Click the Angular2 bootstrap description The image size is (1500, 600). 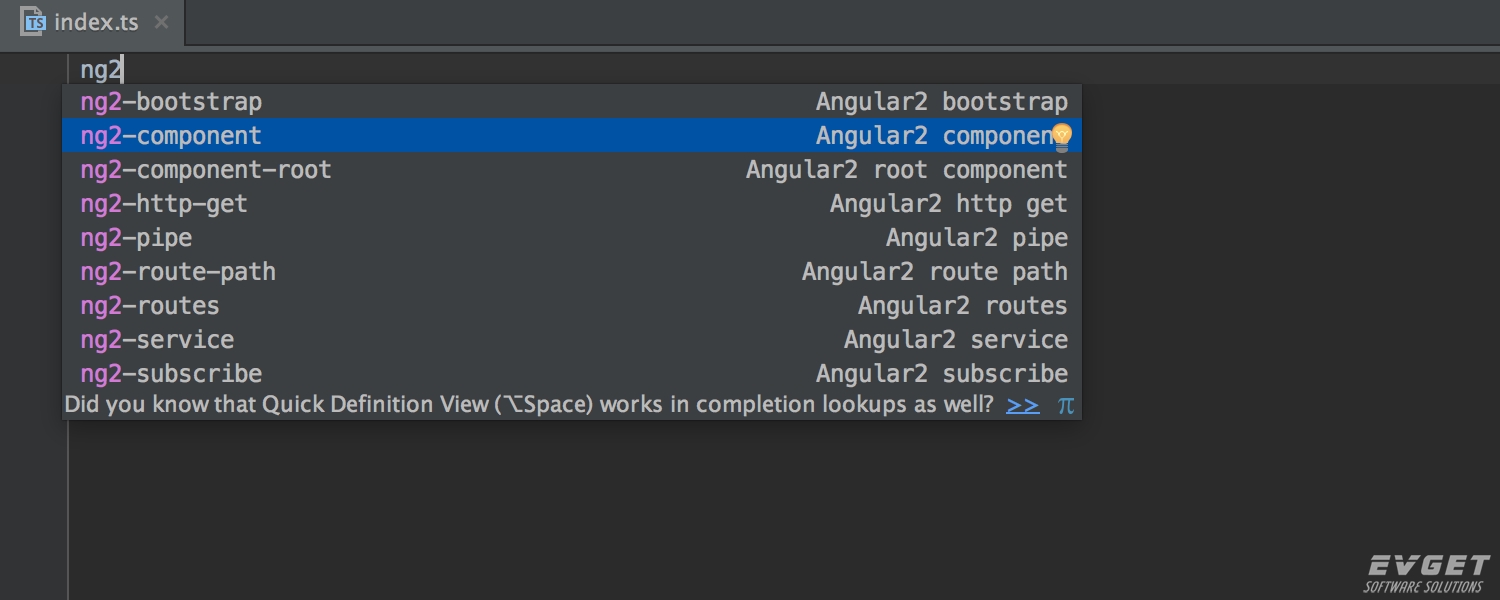[942, 102]
